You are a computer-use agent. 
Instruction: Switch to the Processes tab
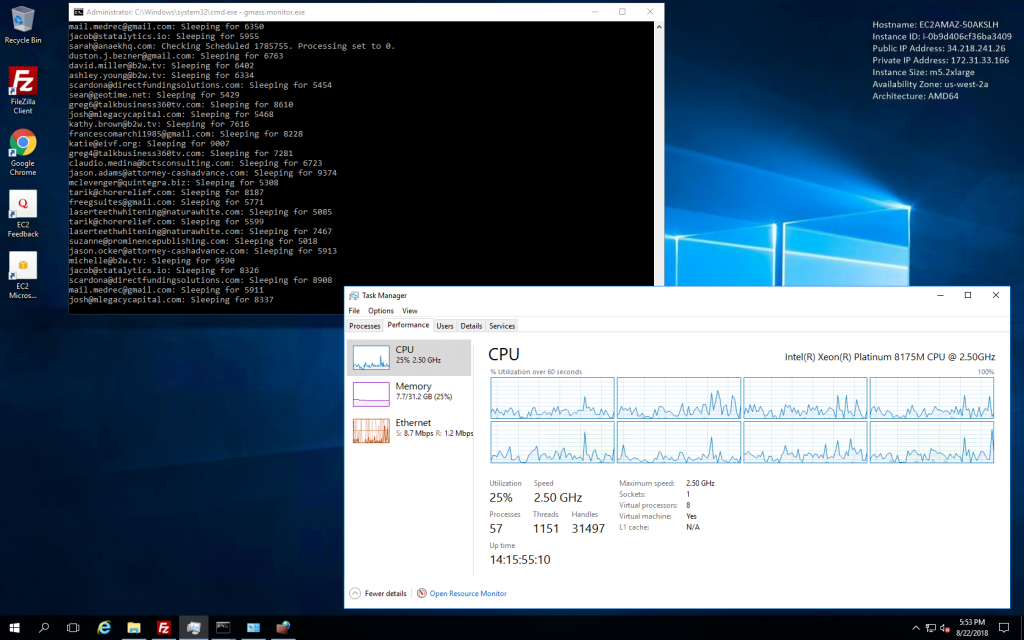tap(364, 326)
